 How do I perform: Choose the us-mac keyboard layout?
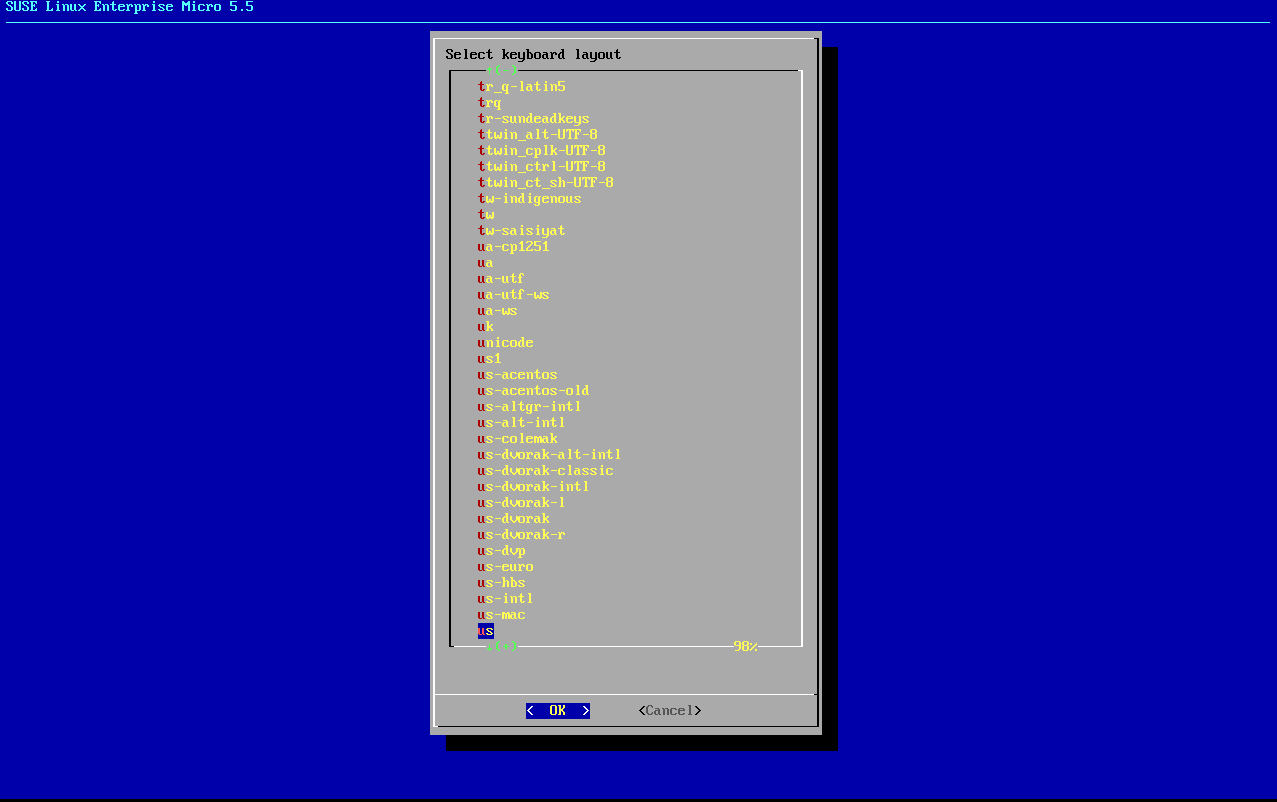tap(503, 614)
